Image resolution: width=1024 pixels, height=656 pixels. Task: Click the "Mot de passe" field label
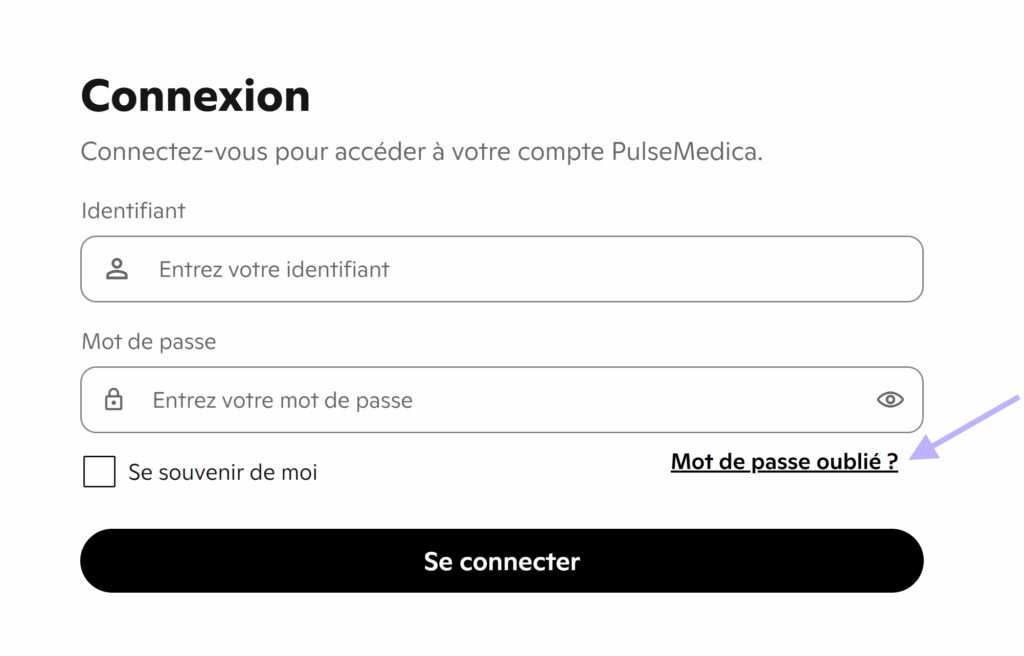149,342
